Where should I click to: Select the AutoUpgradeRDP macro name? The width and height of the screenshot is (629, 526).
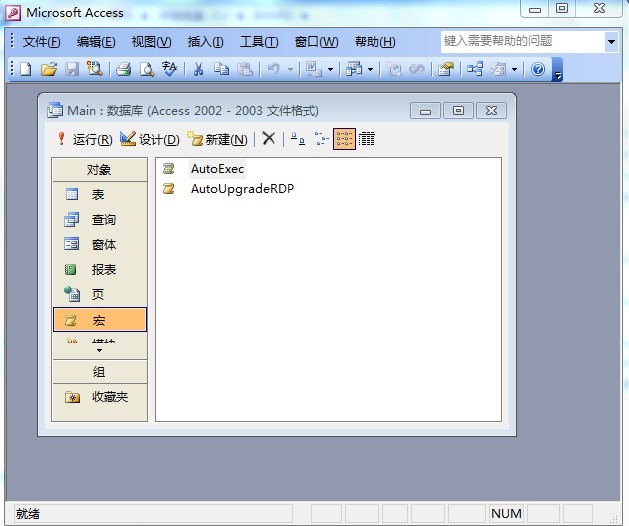(x=242, y=188)
